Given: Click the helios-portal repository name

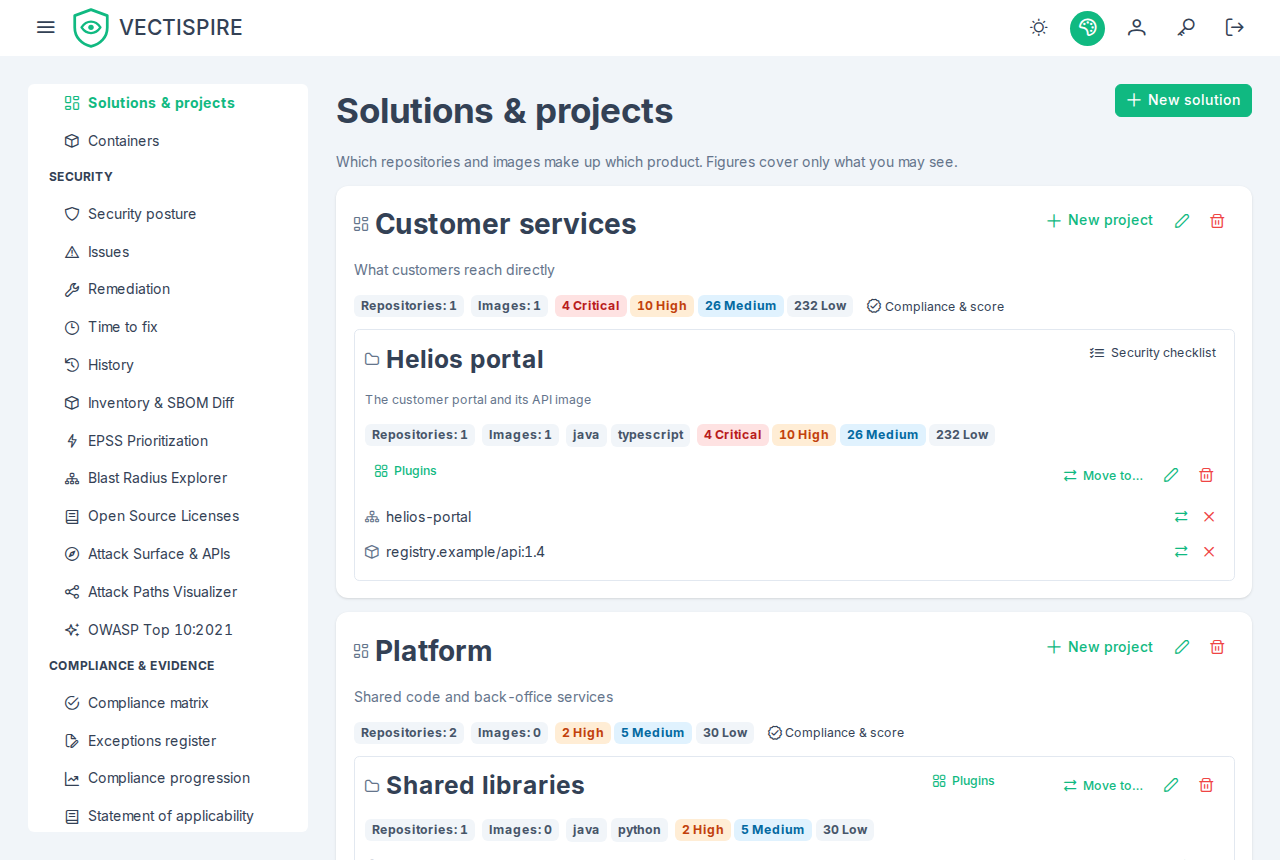Looking at the screenshot, I should pyautogui.click(x=428, y=517).
